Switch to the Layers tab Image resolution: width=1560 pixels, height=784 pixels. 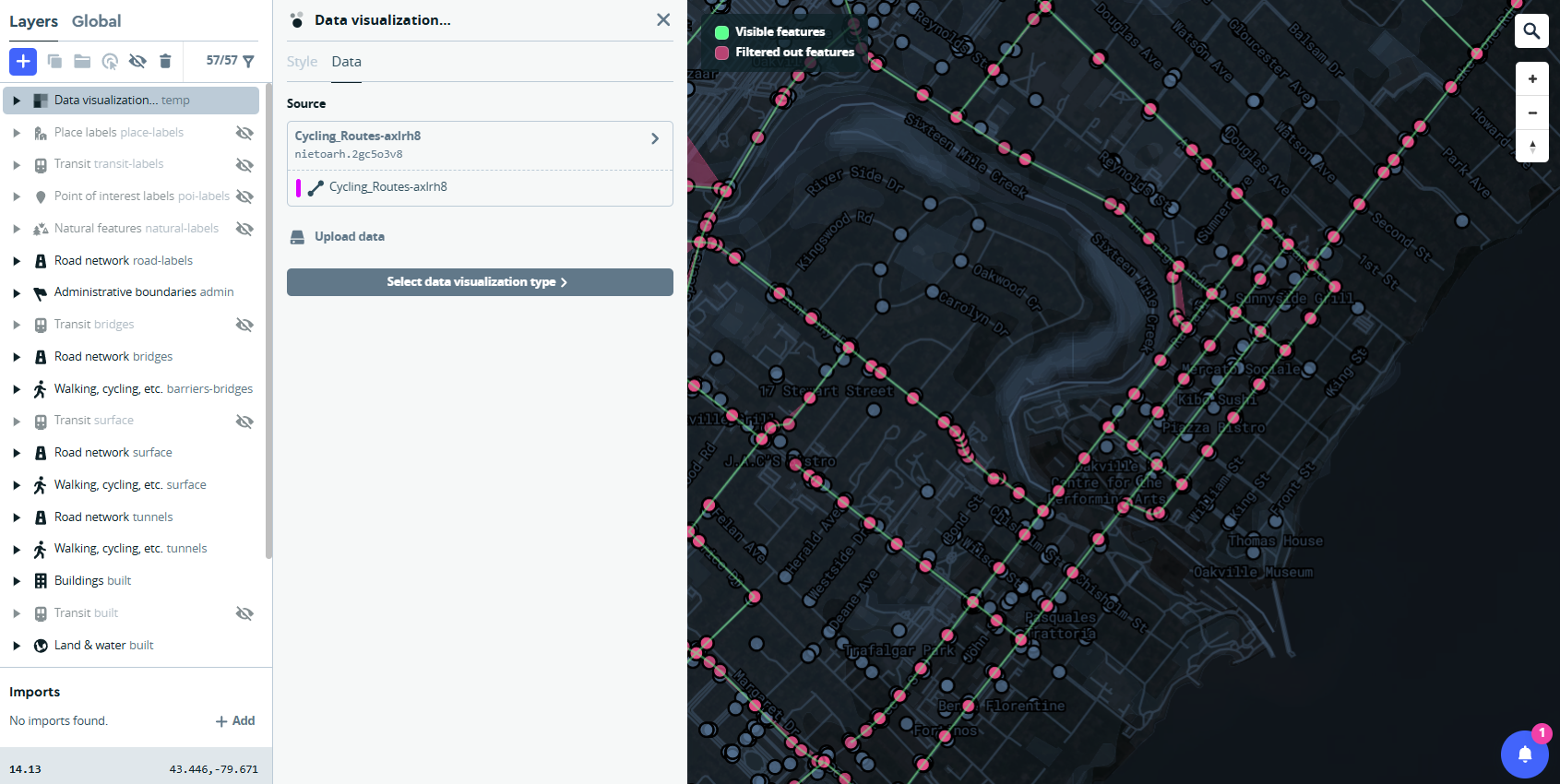click(33, 21)
